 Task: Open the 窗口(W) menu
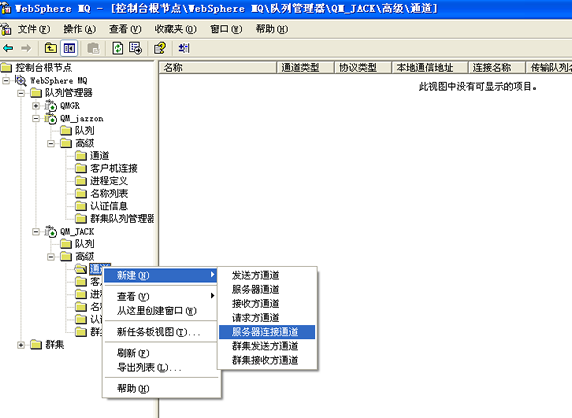pos(226,29)
